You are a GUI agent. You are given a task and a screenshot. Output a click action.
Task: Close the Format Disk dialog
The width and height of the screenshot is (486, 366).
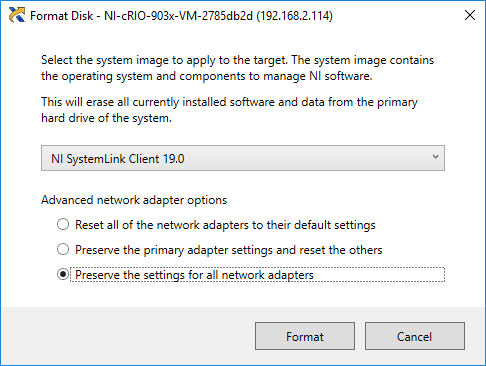(x=470, y=15)
